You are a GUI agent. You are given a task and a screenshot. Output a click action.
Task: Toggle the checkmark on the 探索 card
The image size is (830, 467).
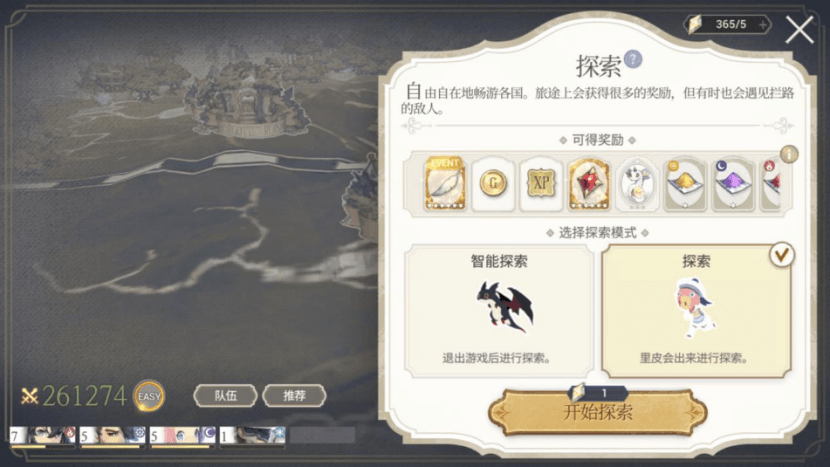click(x=782, y=255)
